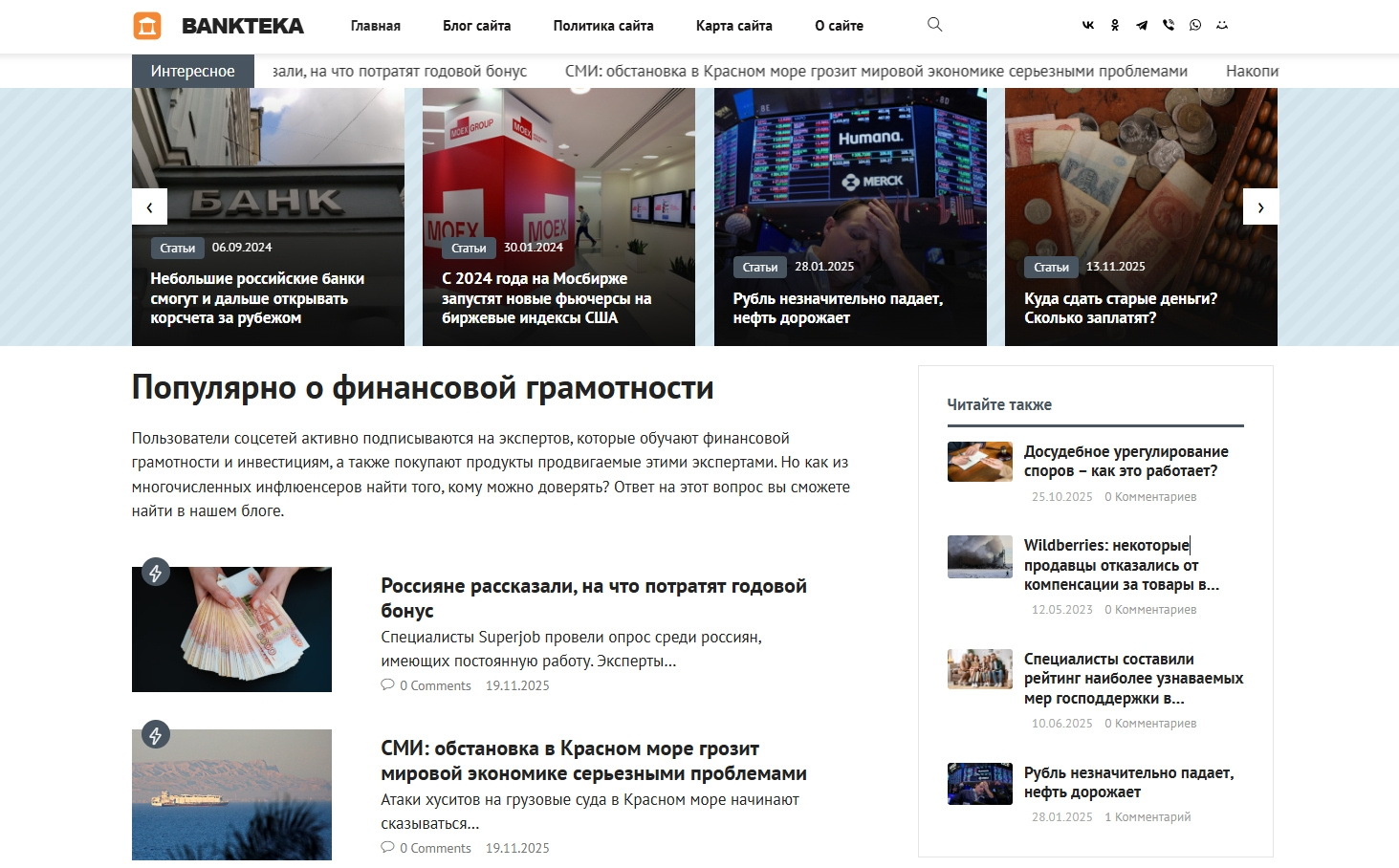Screen dimensions: 1399x868
Task: Click sidebar date 10.06.2025
Action: click(1061, 724)
